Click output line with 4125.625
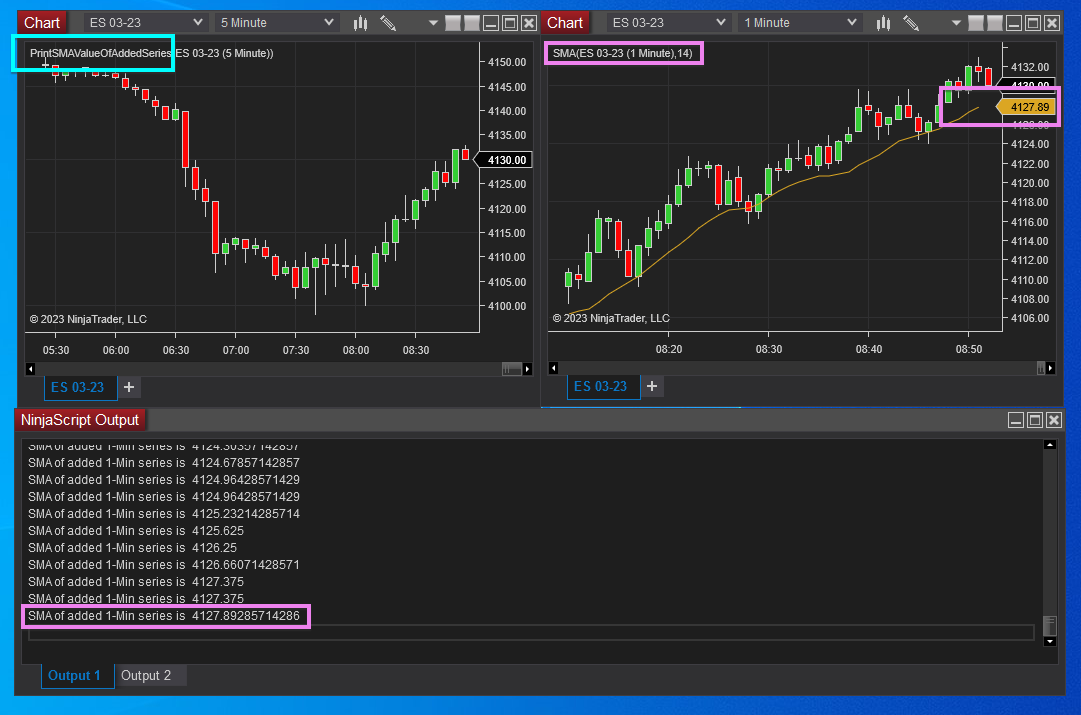The height and width of the screenshot is (715, 1081). [x=136, y=531]
